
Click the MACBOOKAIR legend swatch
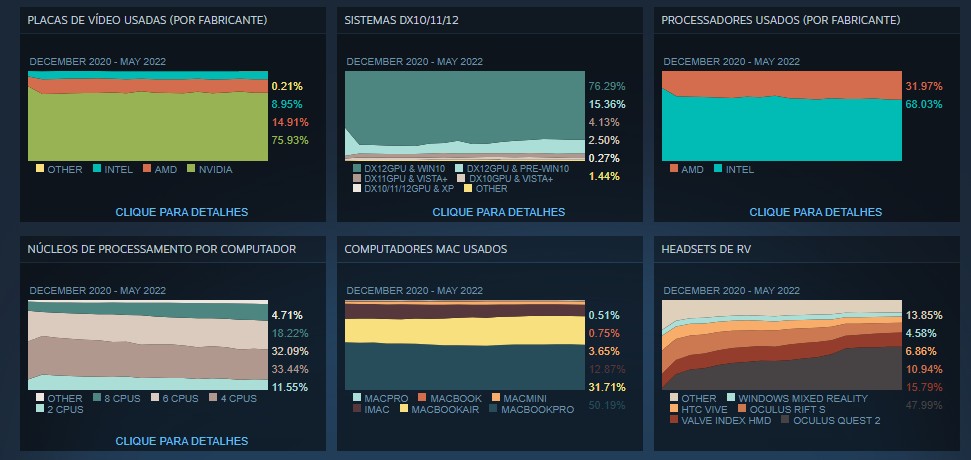(403, 409)
